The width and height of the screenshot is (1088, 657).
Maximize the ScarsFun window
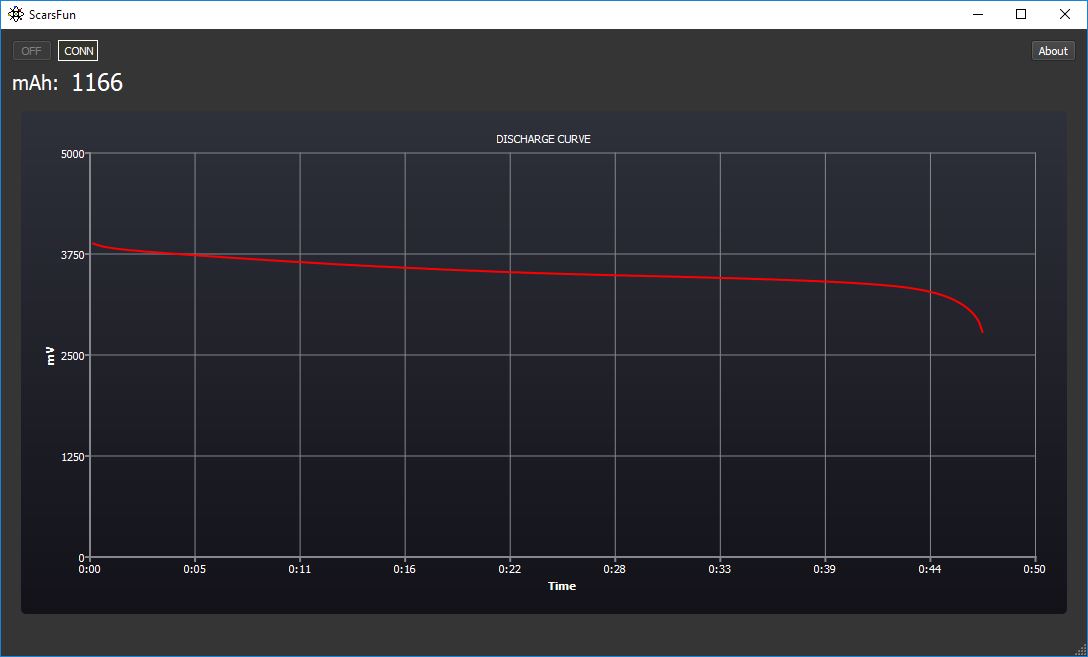(x=1021, y=15)
